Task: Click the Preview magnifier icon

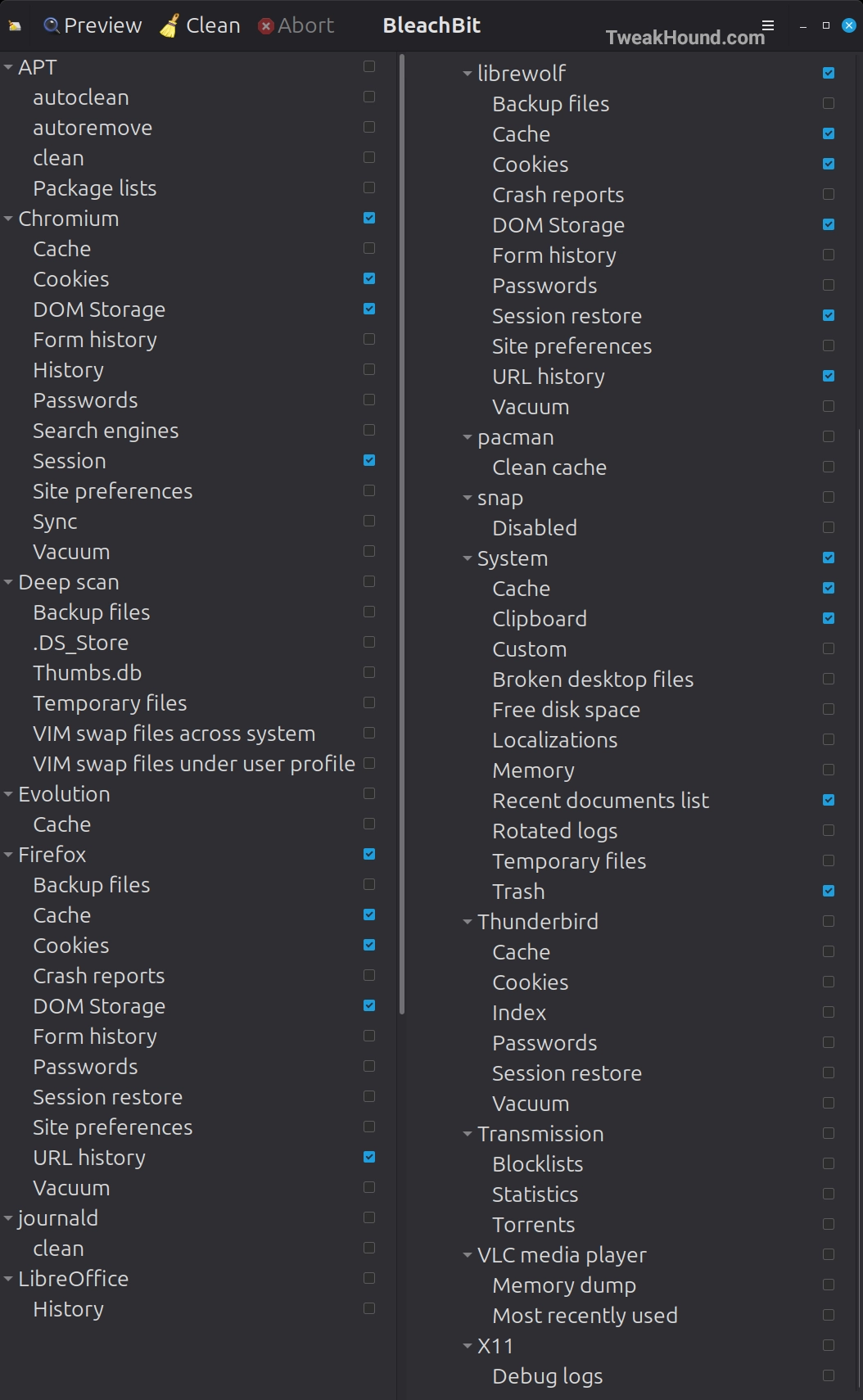Action: point(52,26)
